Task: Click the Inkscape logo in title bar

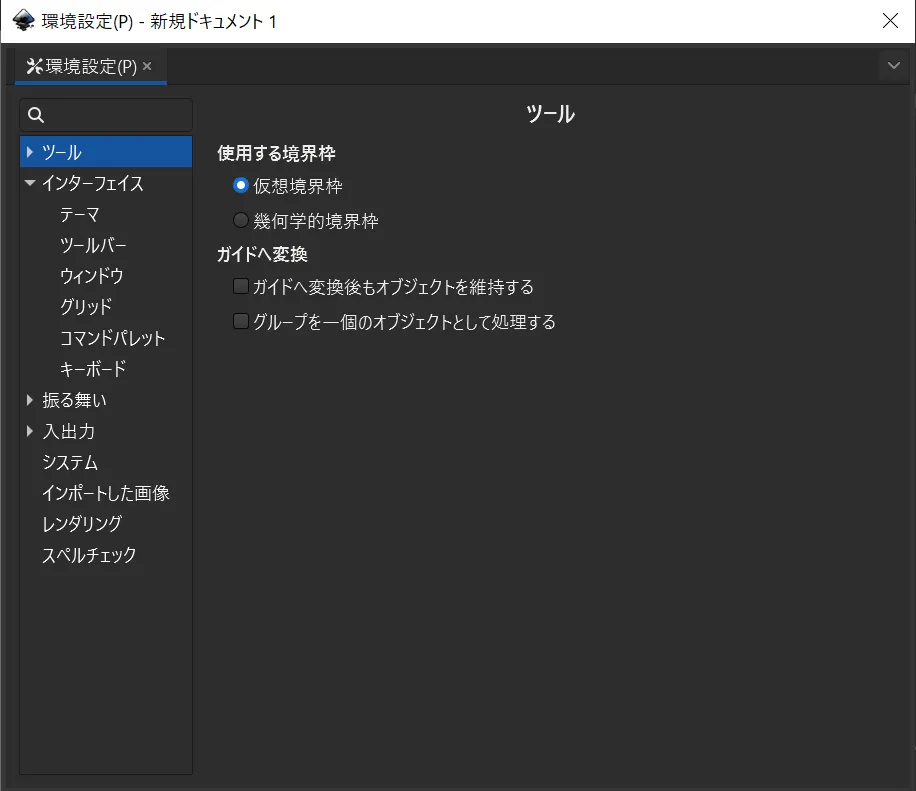Action: (x=23, y=21)
